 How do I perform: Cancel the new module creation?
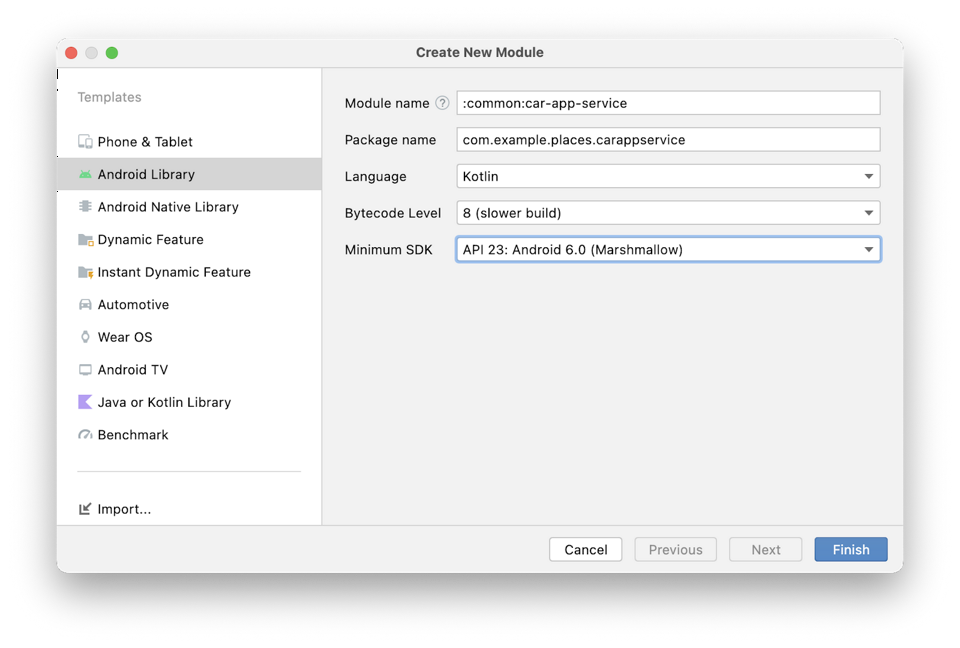(x=585, y=549)
